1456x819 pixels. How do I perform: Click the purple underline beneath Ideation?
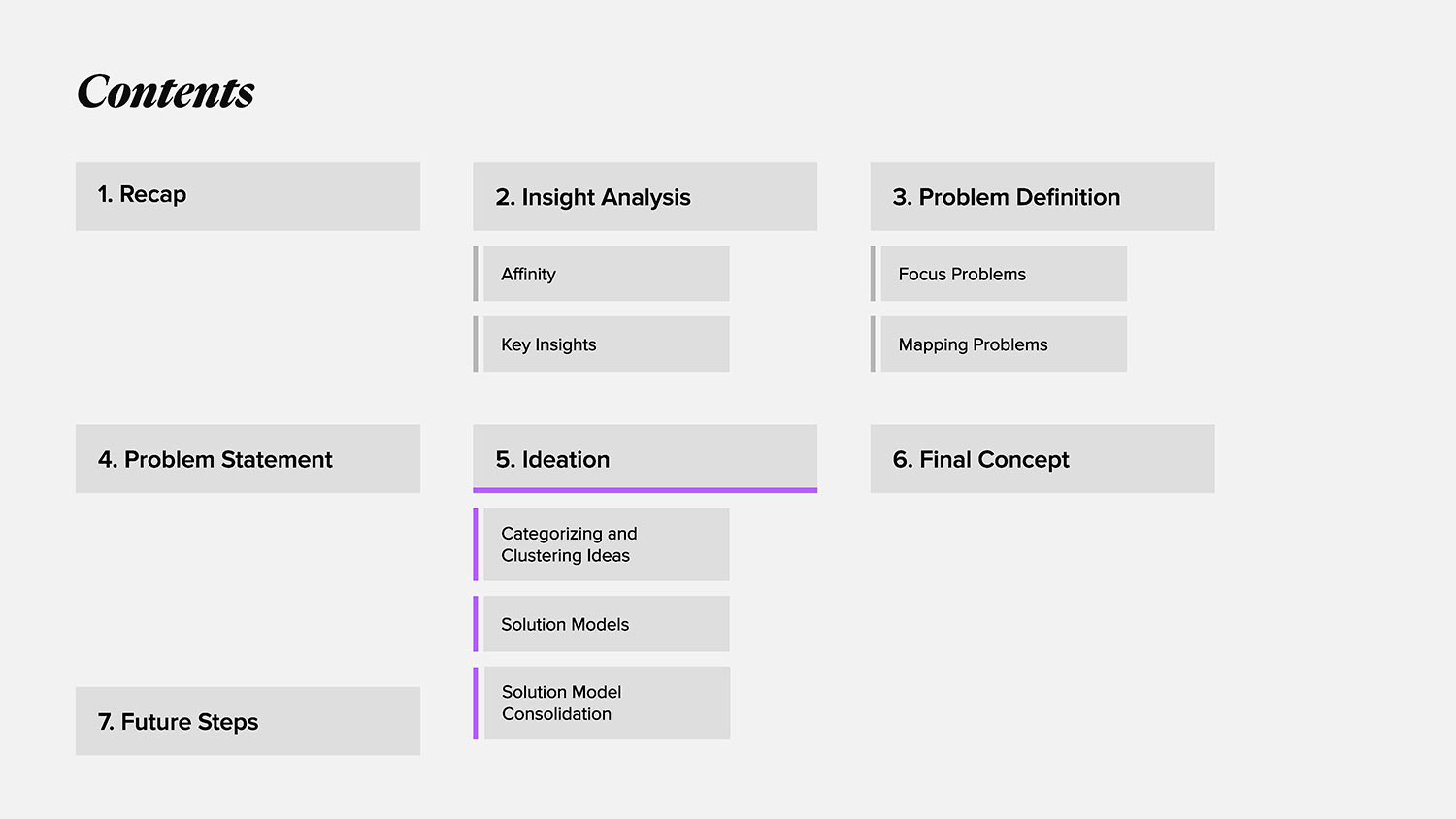click(645, 490)
